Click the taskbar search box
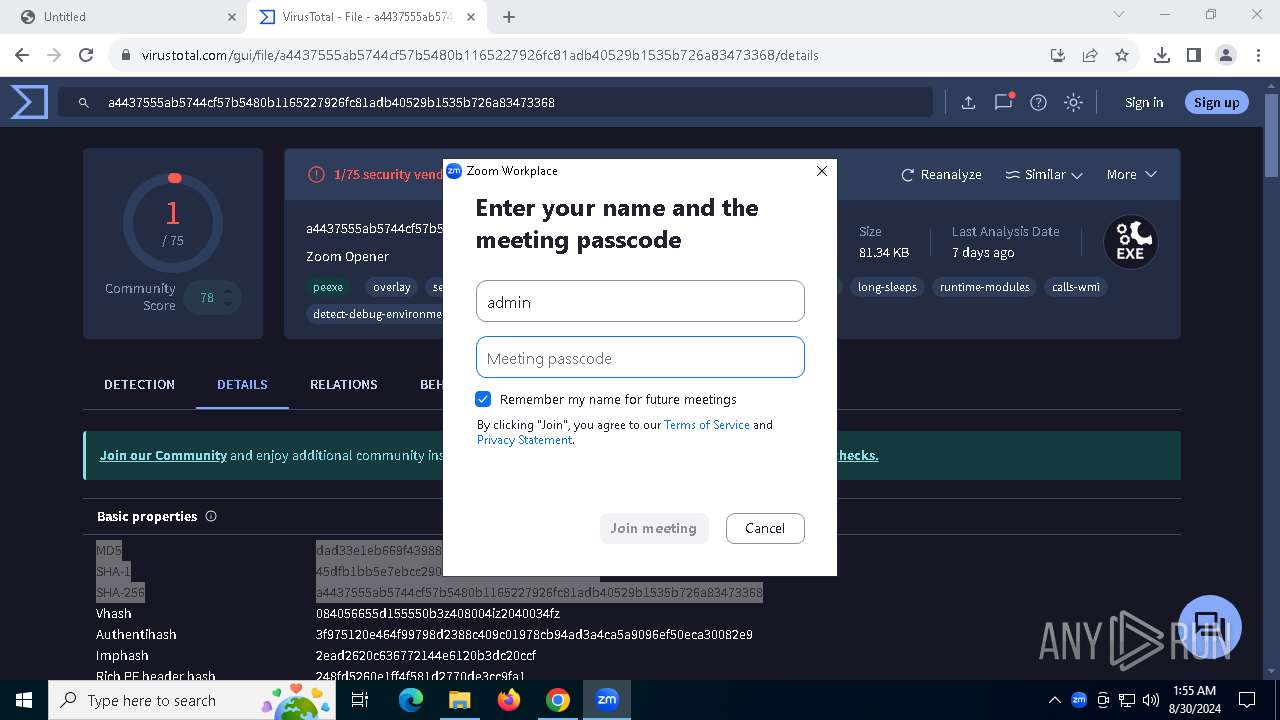This screenshot has width=1280, height=720. tap(192, 700)
